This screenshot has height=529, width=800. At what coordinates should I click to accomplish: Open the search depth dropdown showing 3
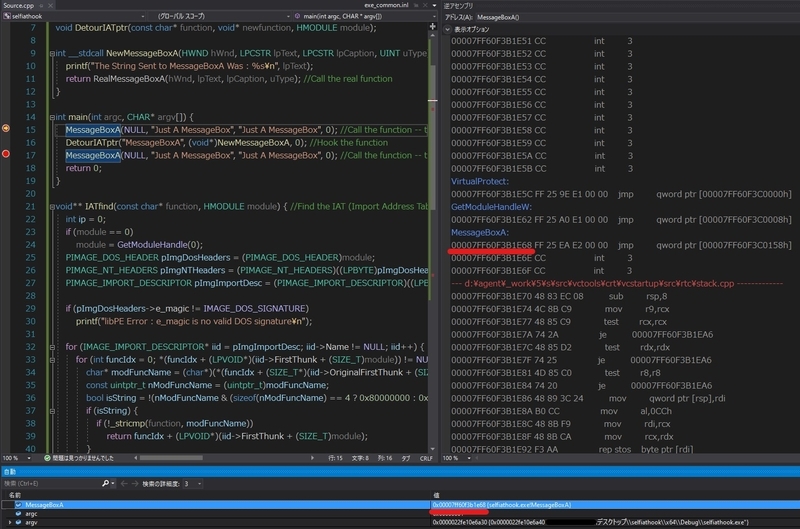click(x=192, y=483)
